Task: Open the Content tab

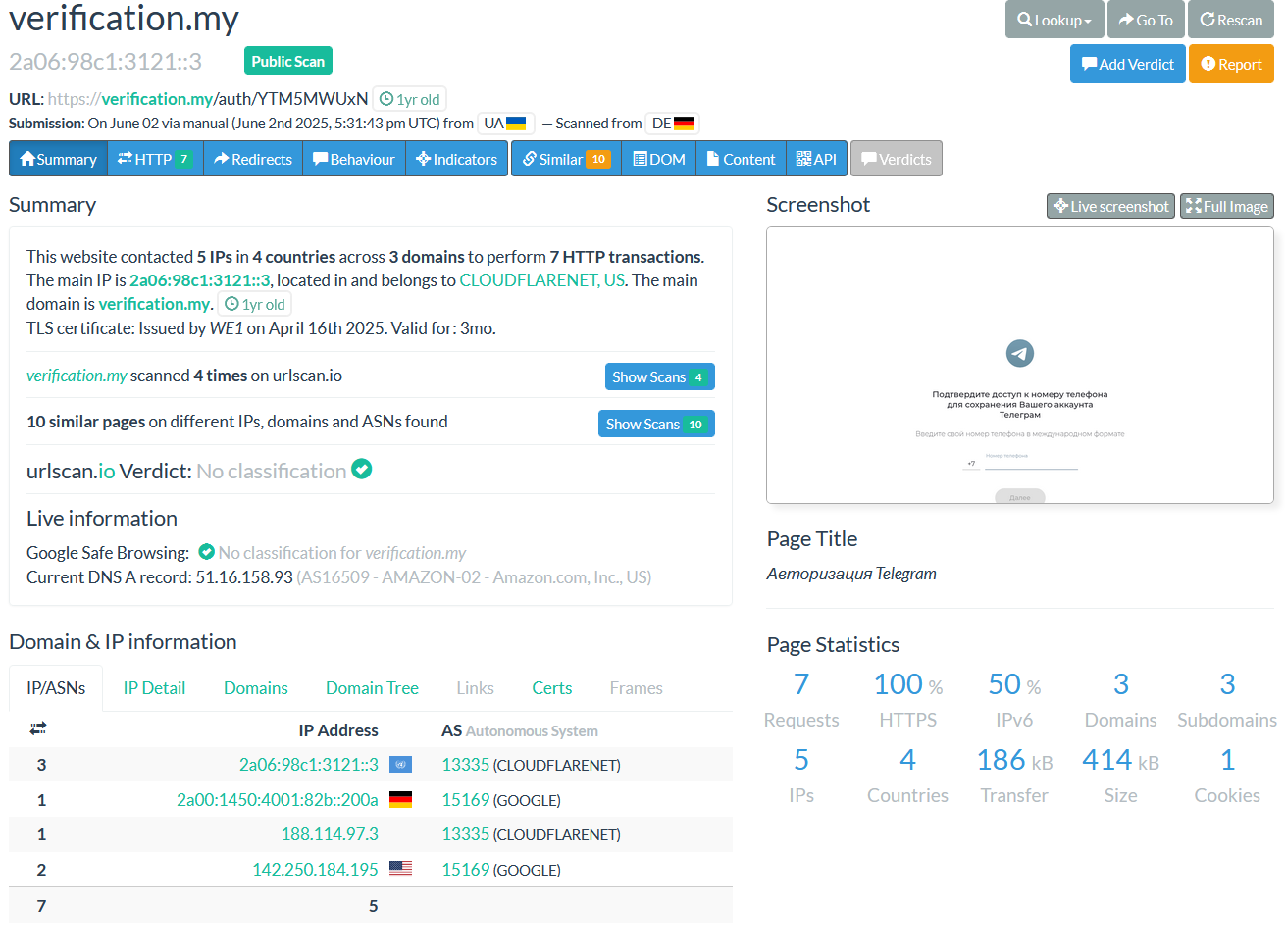Action: 742,159
